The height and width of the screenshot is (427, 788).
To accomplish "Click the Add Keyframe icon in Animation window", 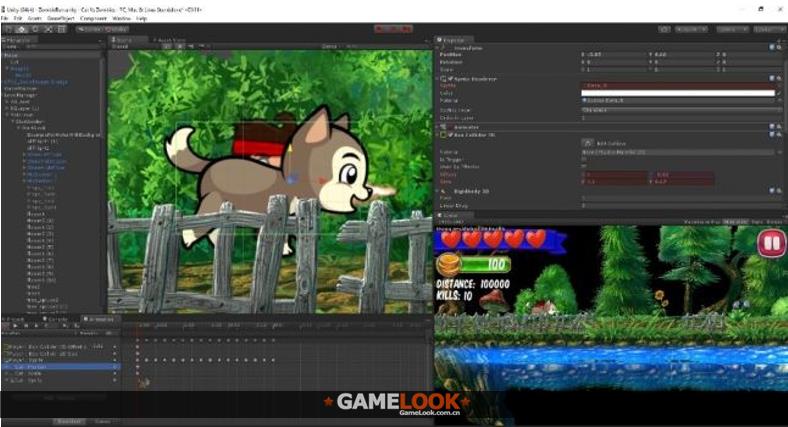I will (65, 326).
